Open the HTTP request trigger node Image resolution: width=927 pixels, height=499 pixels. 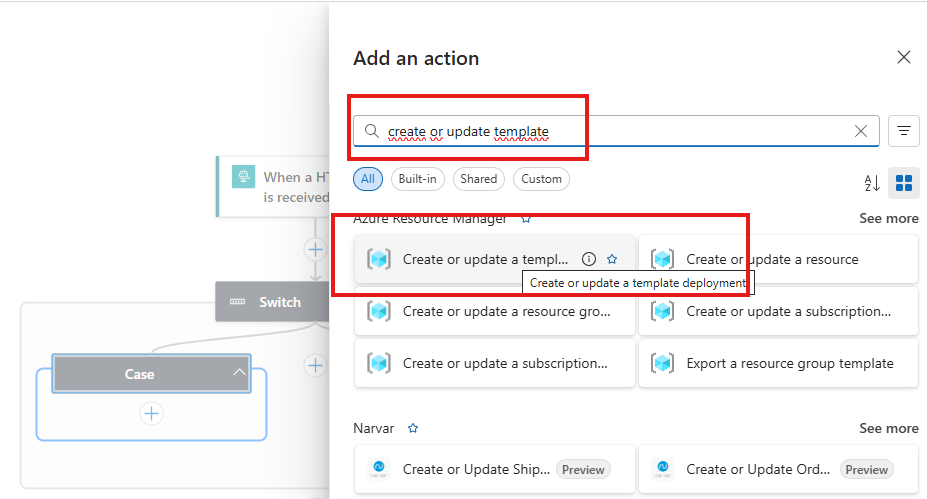point(273,187)
